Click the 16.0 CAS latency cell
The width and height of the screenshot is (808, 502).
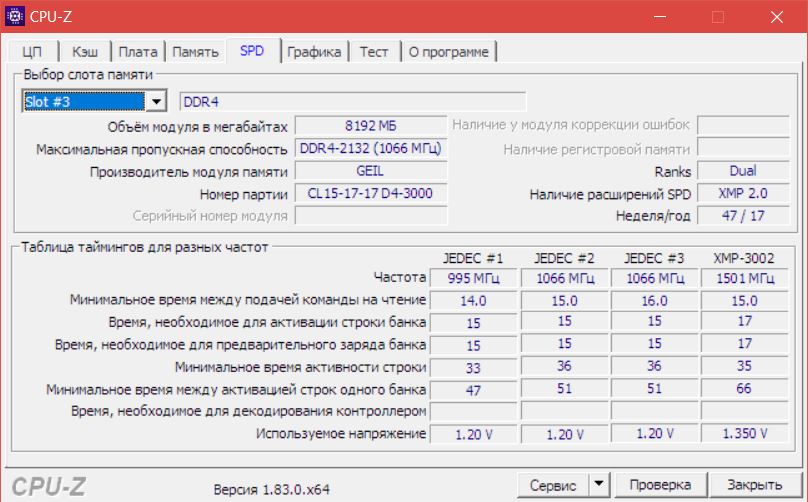pyautogui.click(x=654, y=300)
